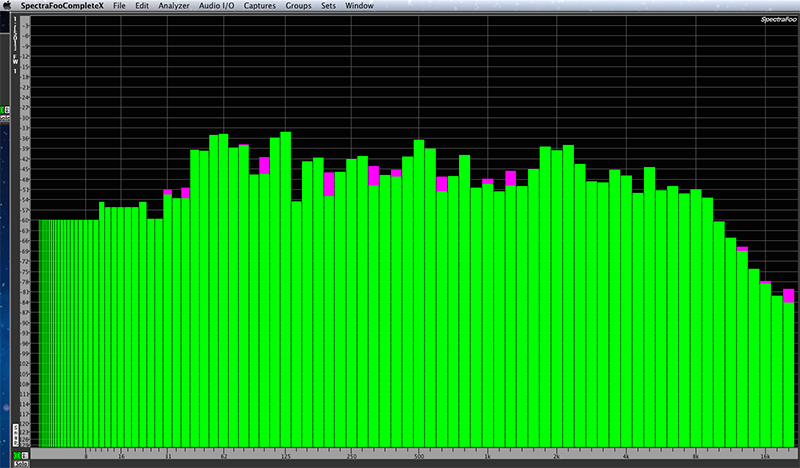Open the Sets menu
This screenshot has height=468, width=800.
328,6
